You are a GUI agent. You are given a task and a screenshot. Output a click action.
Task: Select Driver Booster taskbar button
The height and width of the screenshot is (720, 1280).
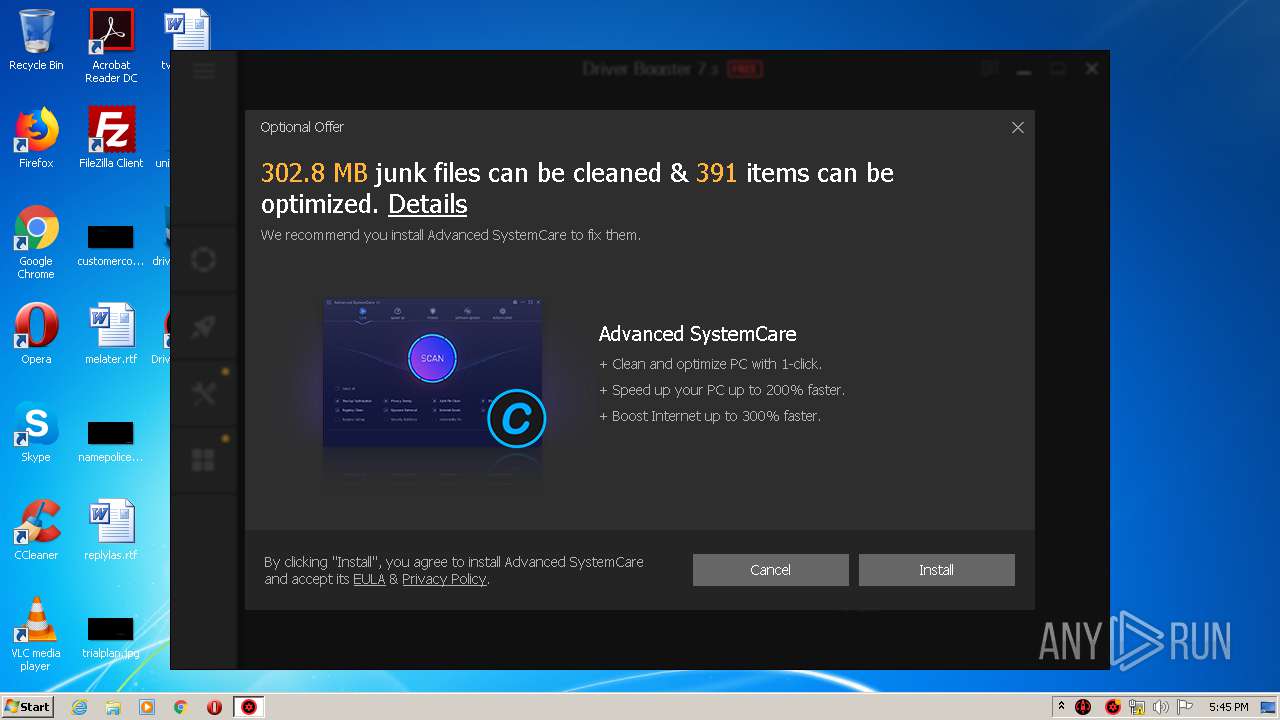click(x=249, y=707)
